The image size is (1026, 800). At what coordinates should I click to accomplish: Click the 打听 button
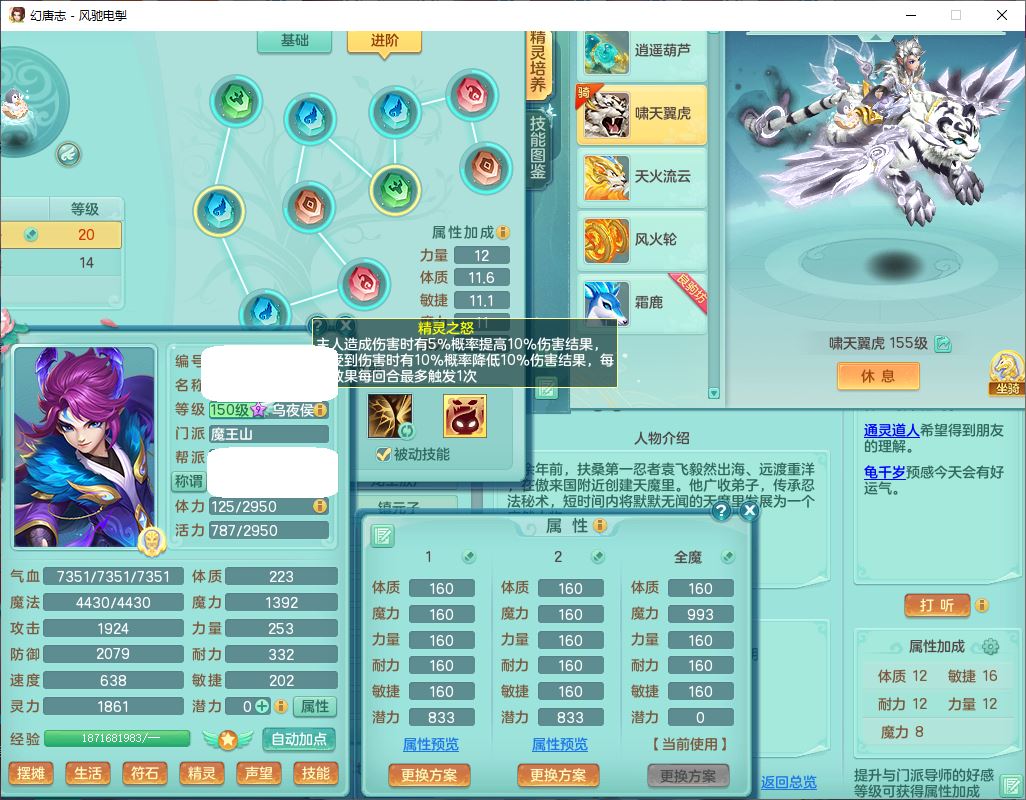click(x=936, y=605)
